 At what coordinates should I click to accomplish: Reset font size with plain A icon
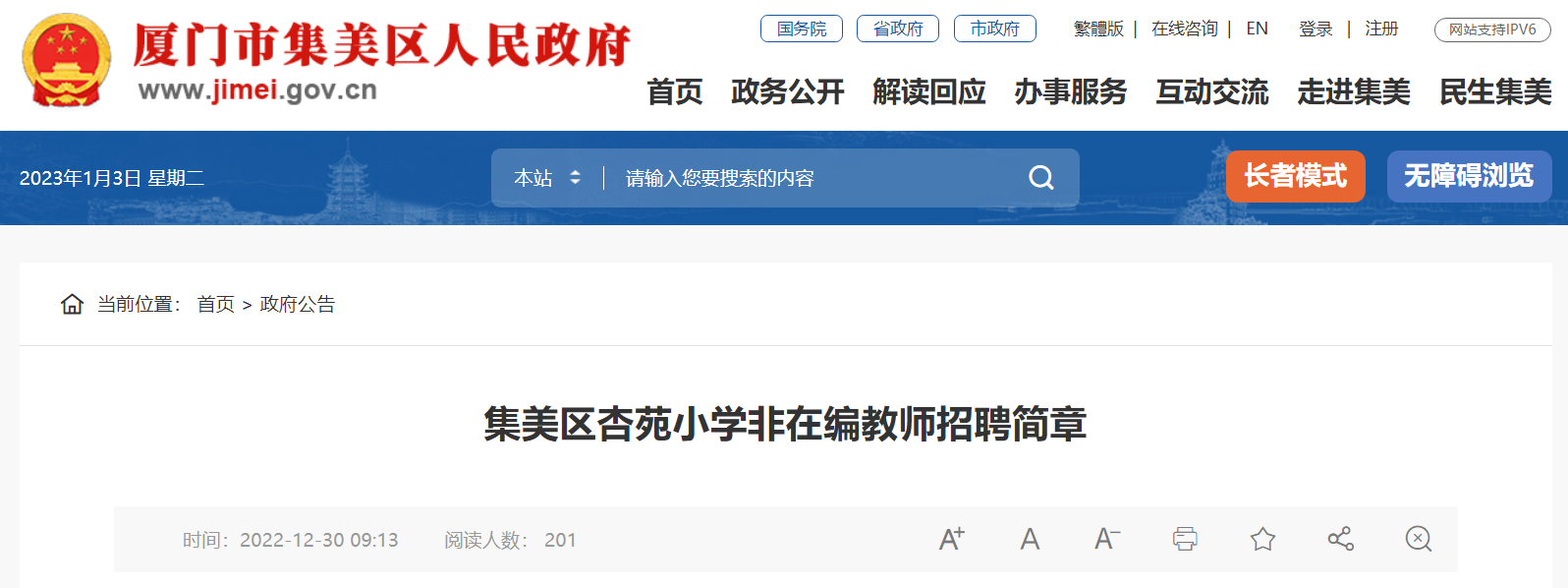tap(1030, 539)
